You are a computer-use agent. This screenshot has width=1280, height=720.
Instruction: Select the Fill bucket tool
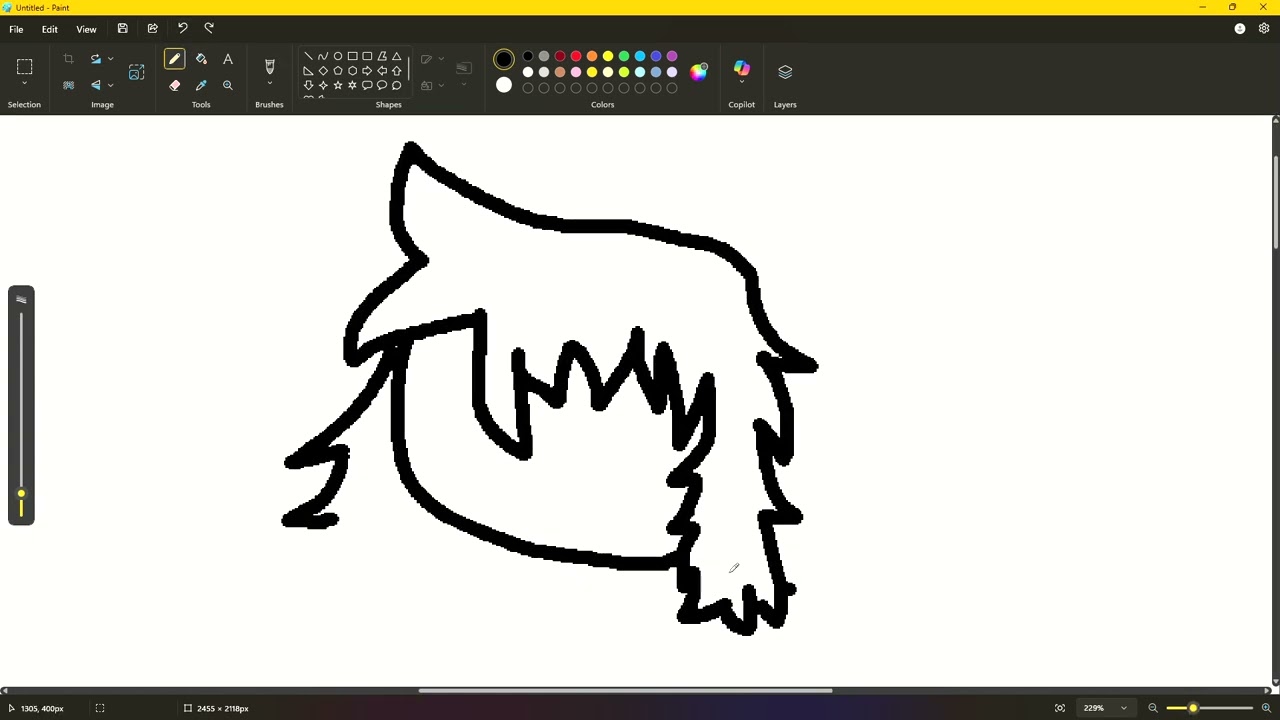click(201, 60)
